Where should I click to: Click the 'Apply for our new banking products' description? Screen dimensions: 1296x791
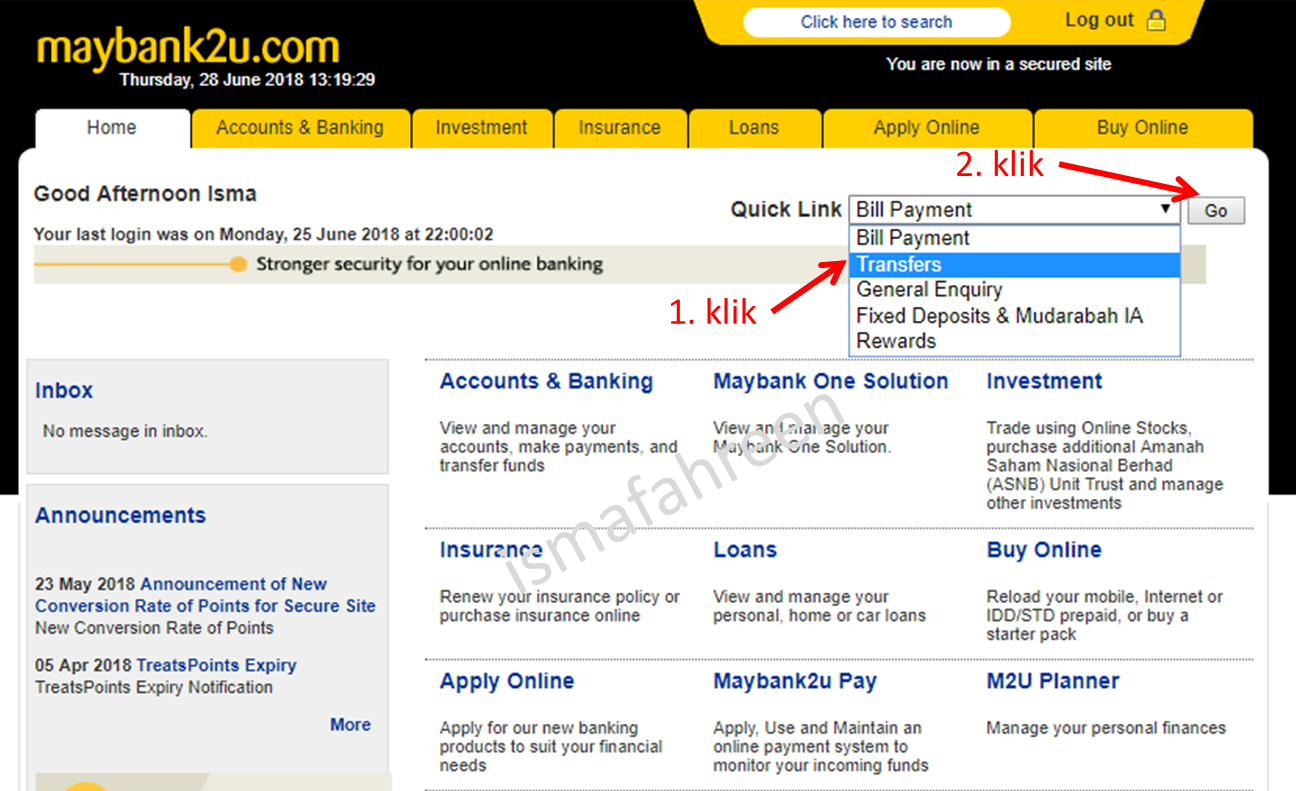click(551, 746)
